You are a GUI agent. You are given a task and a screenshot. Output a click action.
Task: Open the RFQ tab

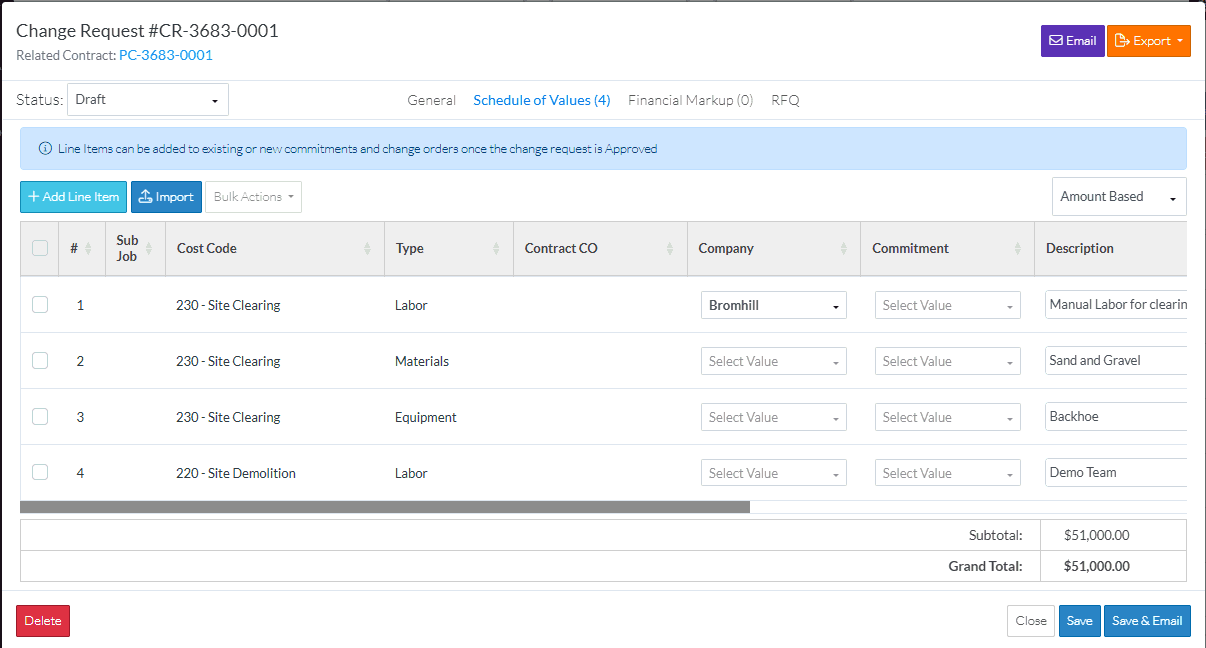pos(785,100)
